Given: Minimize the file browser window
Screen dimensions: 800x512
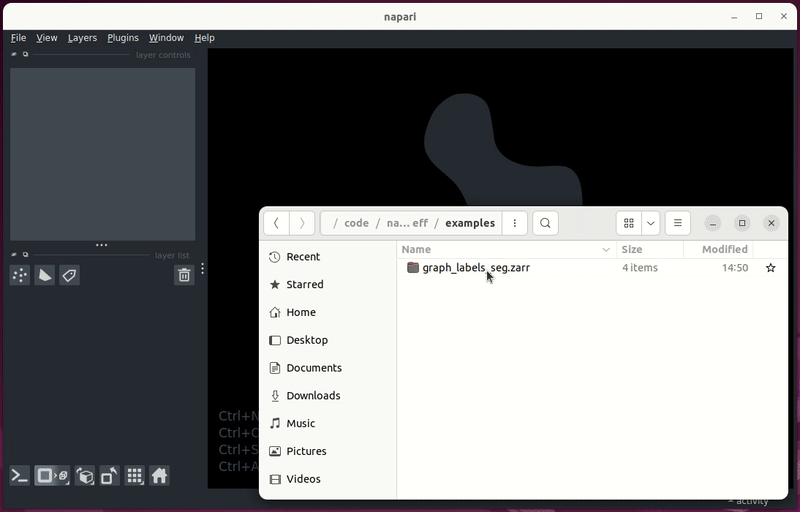Looking at the screenshot, I should [713, 223].
